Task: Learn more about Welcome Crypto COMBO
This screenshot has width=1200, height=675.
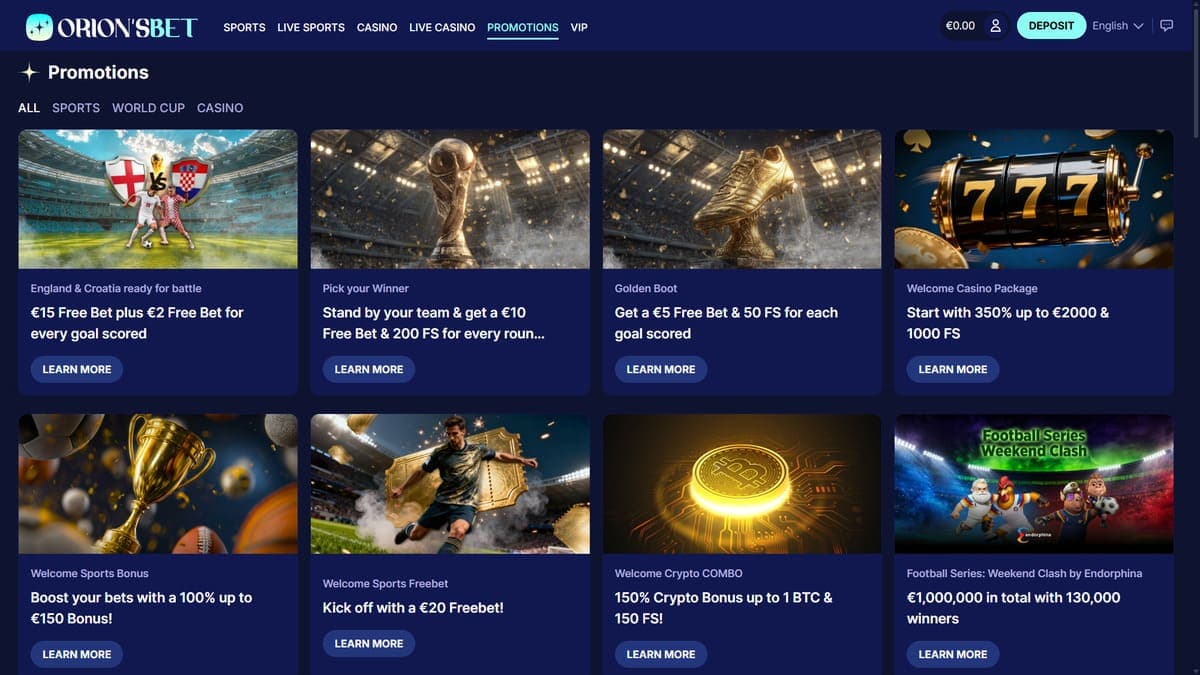Action: (x=661, y=654)
